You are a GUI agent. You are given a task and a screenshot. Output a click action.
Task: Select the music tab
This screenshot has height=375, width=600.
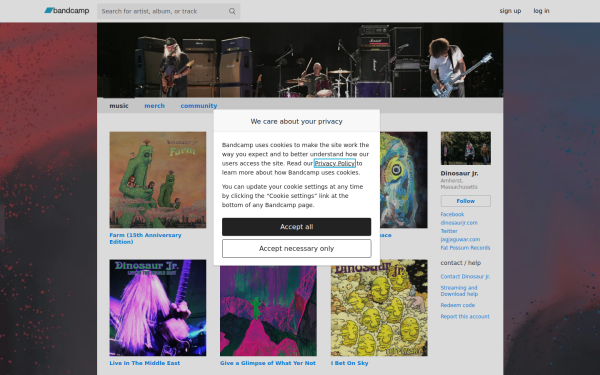[119, 106]
